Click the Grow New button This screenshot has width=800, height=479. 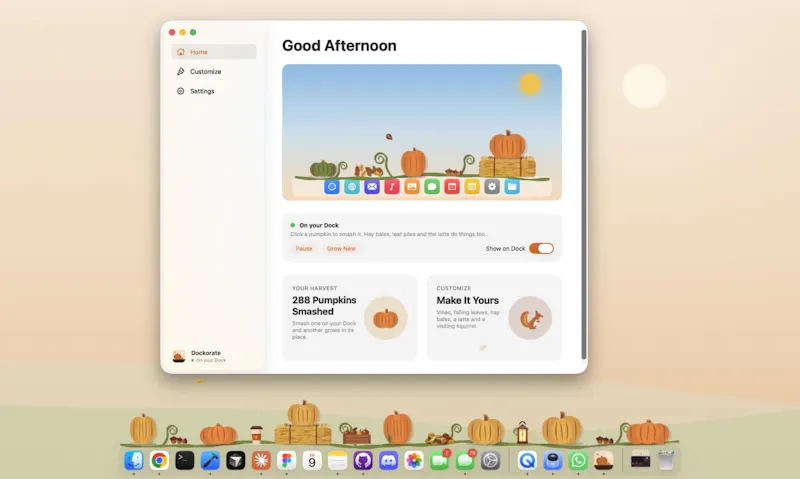coord(341,248)
